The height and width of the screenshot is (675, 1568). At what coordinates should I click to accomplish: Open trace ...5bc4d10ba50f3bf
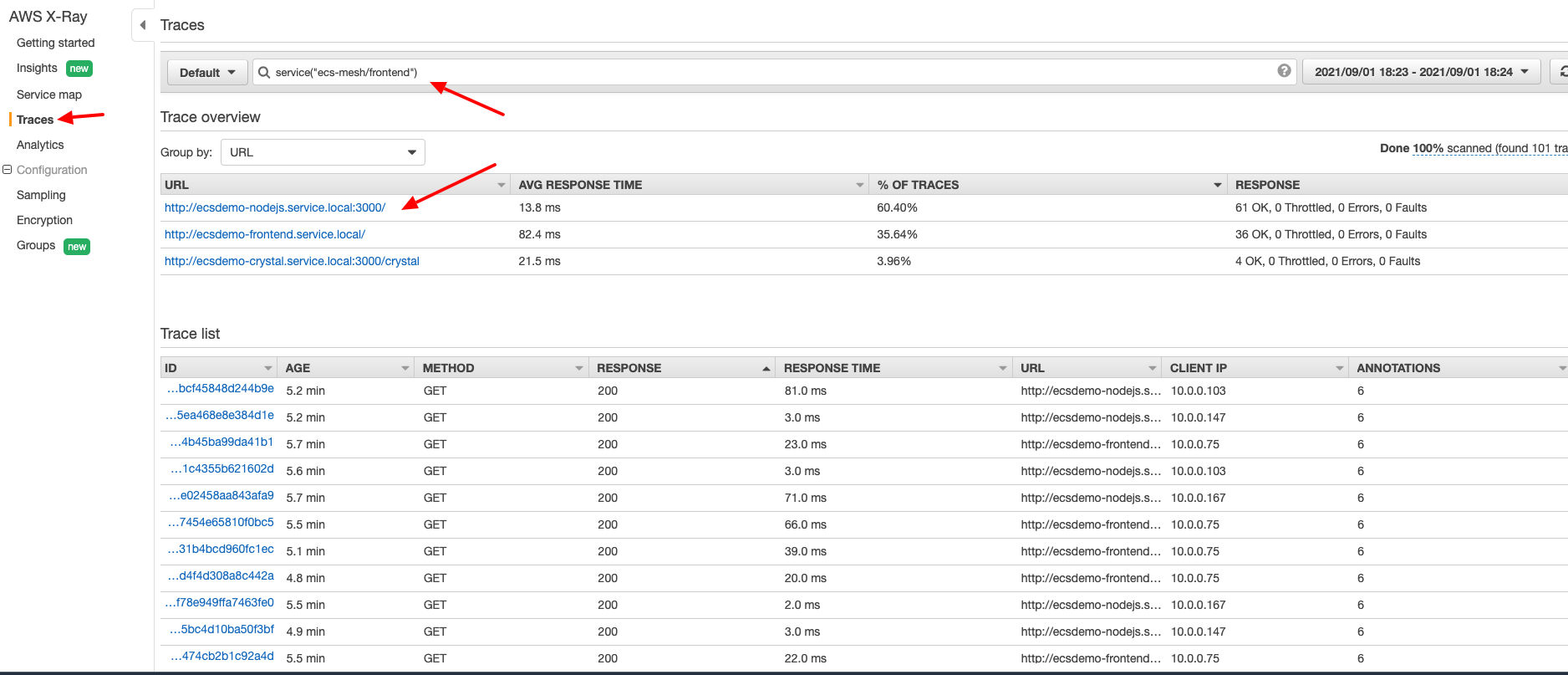(221, 629)
